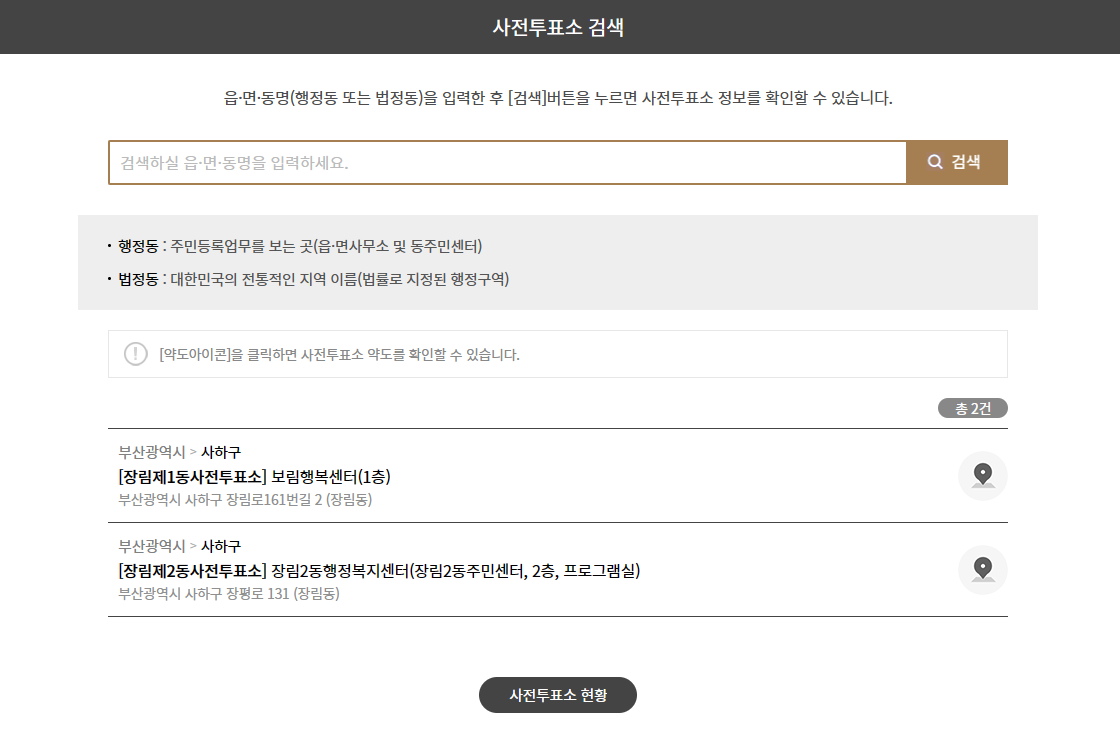Click the 약도아이콘 notice message text

pos(340,355)
